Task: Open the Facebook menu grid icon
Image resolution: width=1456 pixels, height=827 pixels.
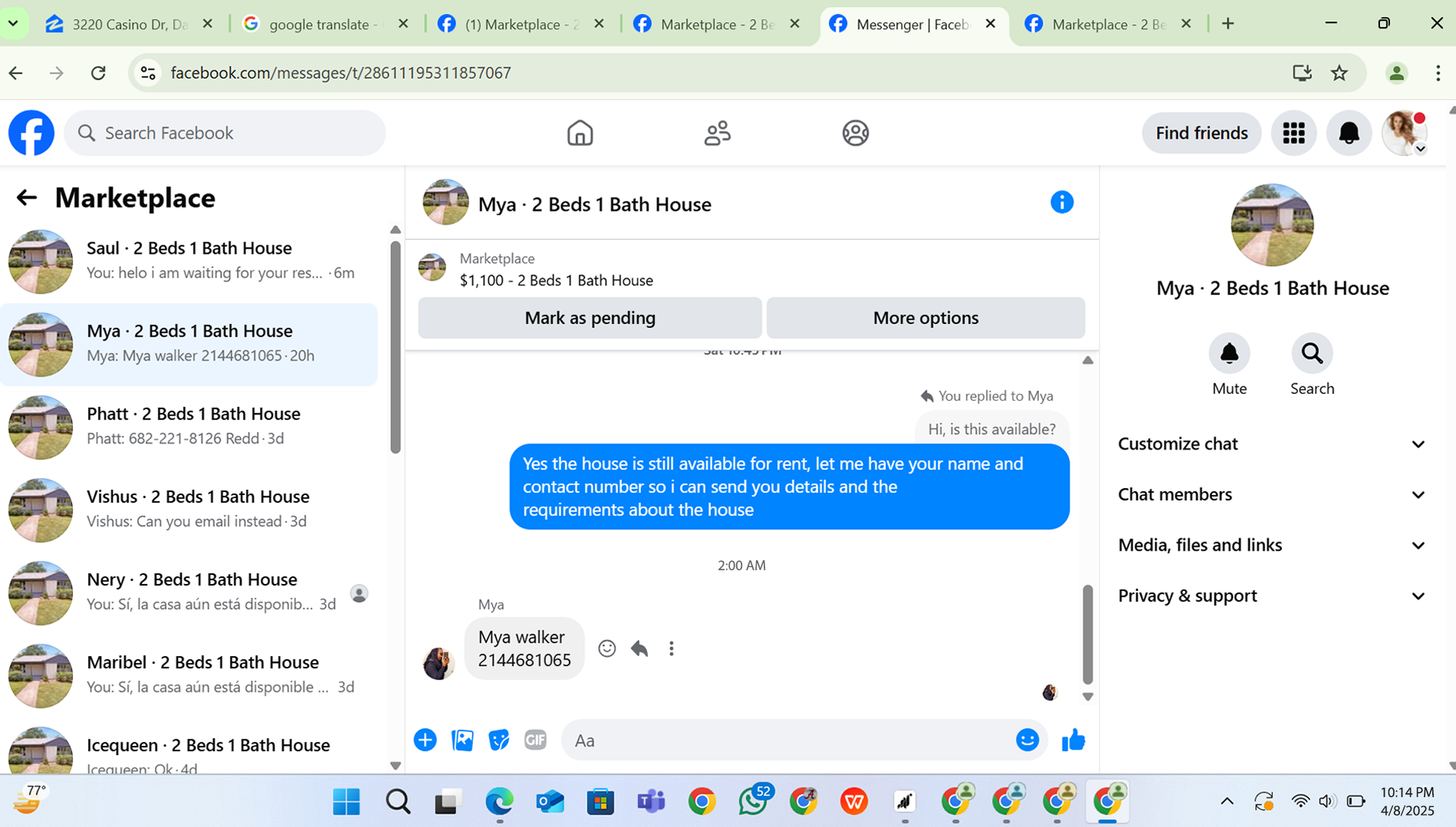Action: [1293, 133]
